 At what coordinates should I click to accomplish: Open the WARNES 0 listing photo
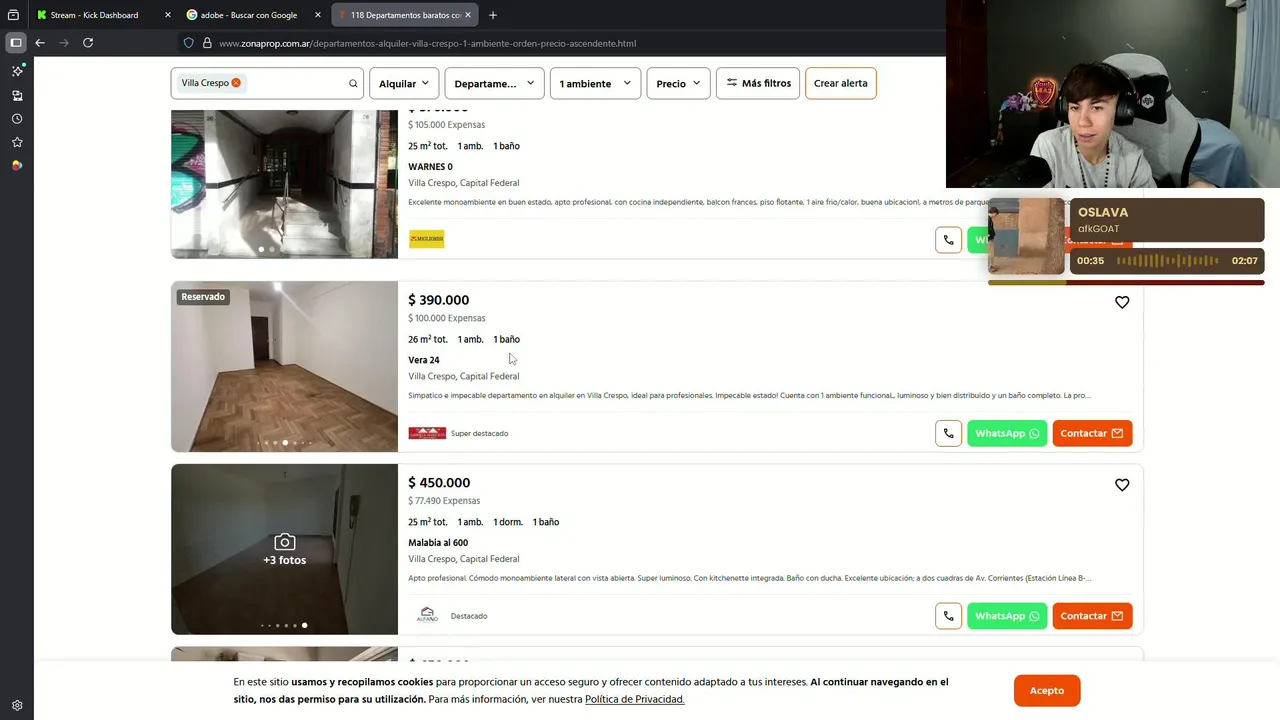click(284, 184)
